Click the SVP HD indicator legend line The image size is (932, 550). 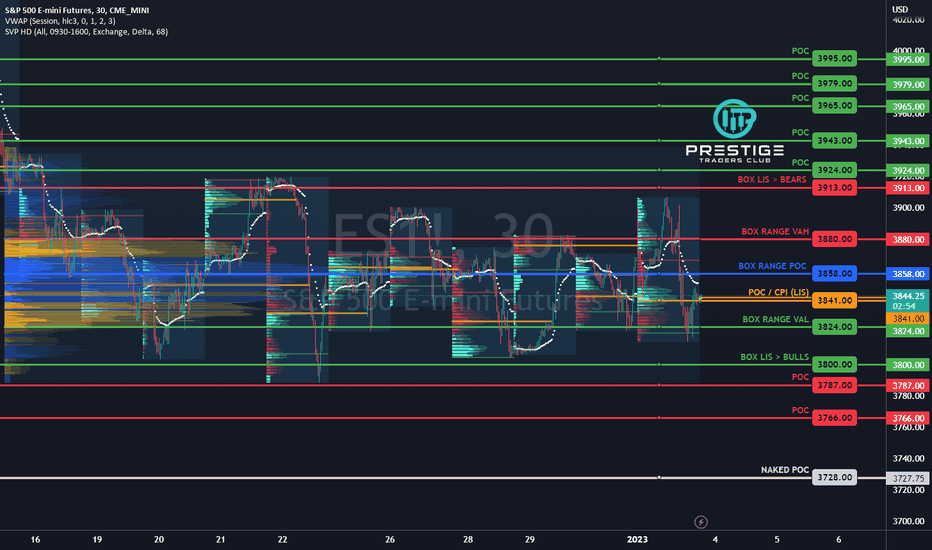coord(86,32)
